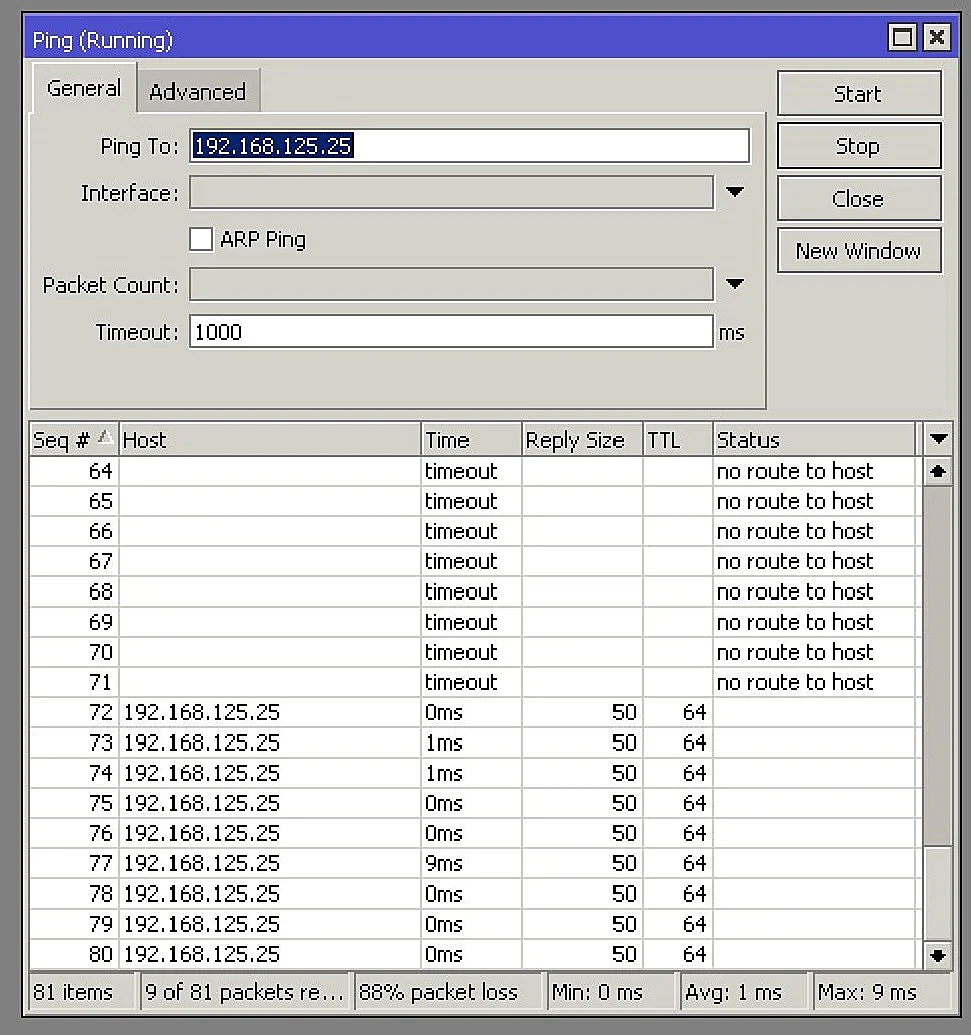The height and width of the screenshot is (1035, 971).
Task: Click the Host column header
Action: tap(268, 440)
